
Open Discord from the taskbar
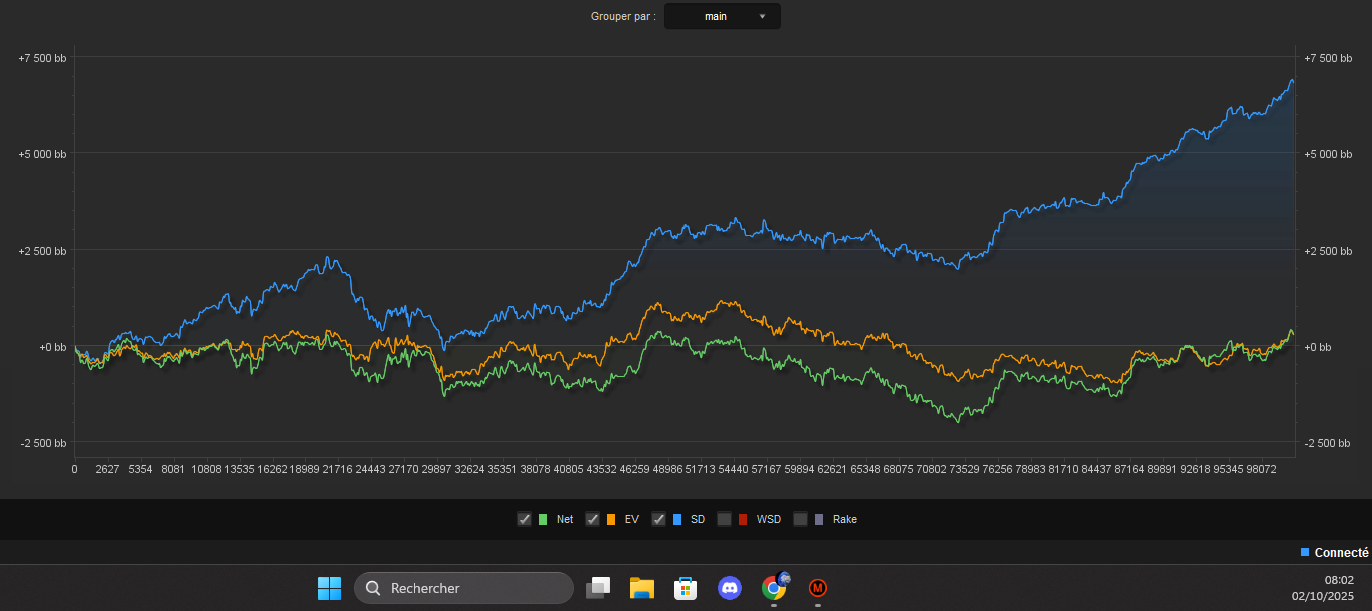pos(730,588)
